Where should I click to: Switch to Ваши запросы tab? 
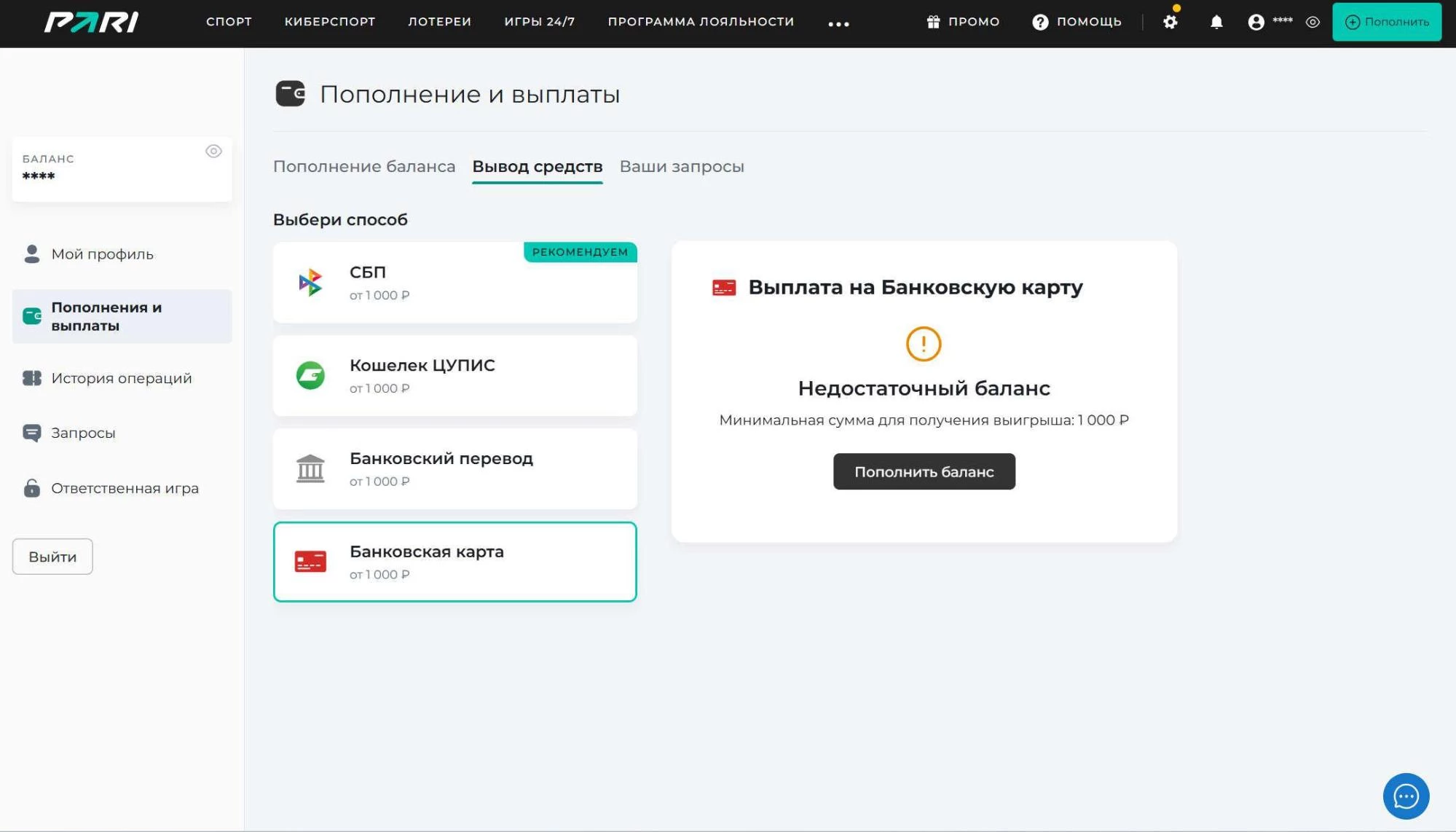tap(682, 166)
